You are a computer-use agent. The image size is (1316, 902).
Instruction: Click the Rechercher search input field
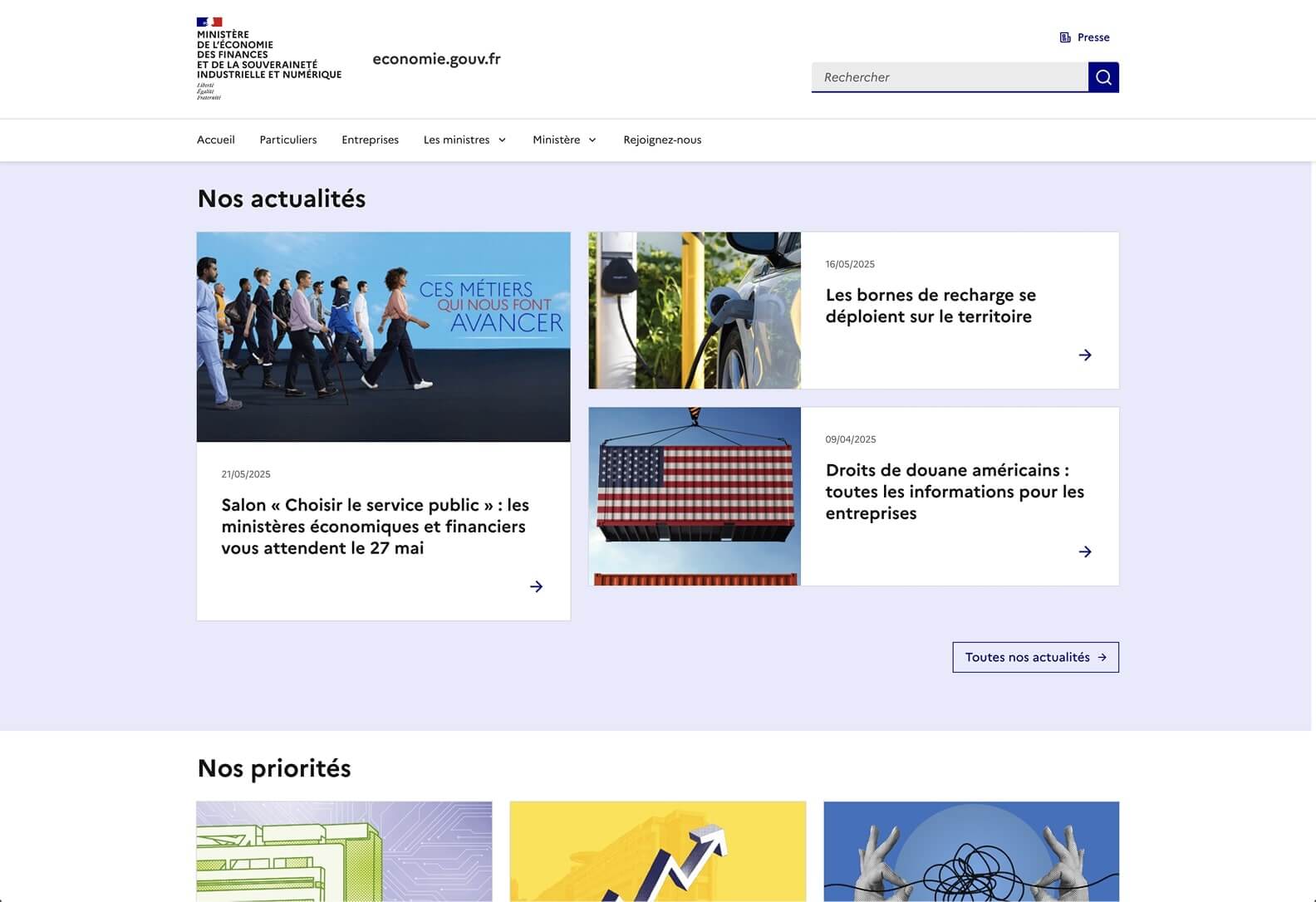pos(949,77)
